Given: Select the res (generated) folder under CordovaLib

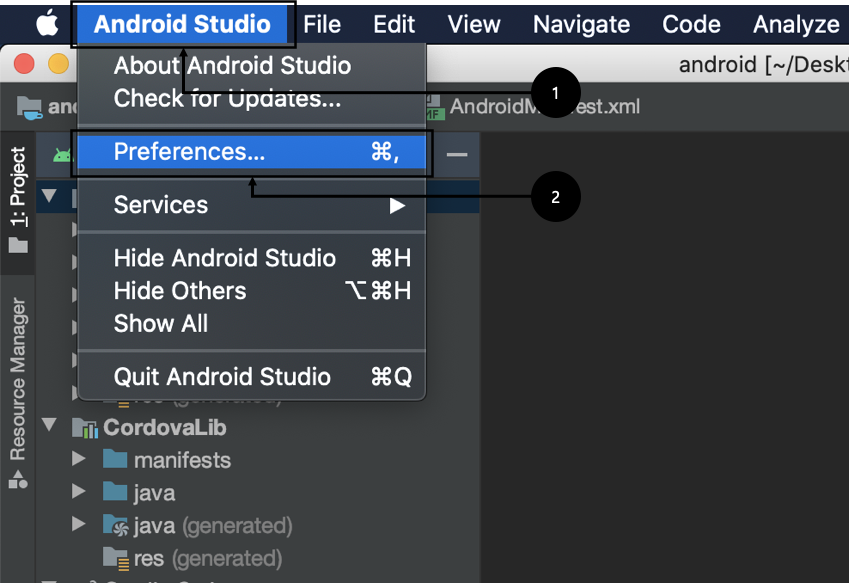Looking at the screenshot, I should [208, 559].
